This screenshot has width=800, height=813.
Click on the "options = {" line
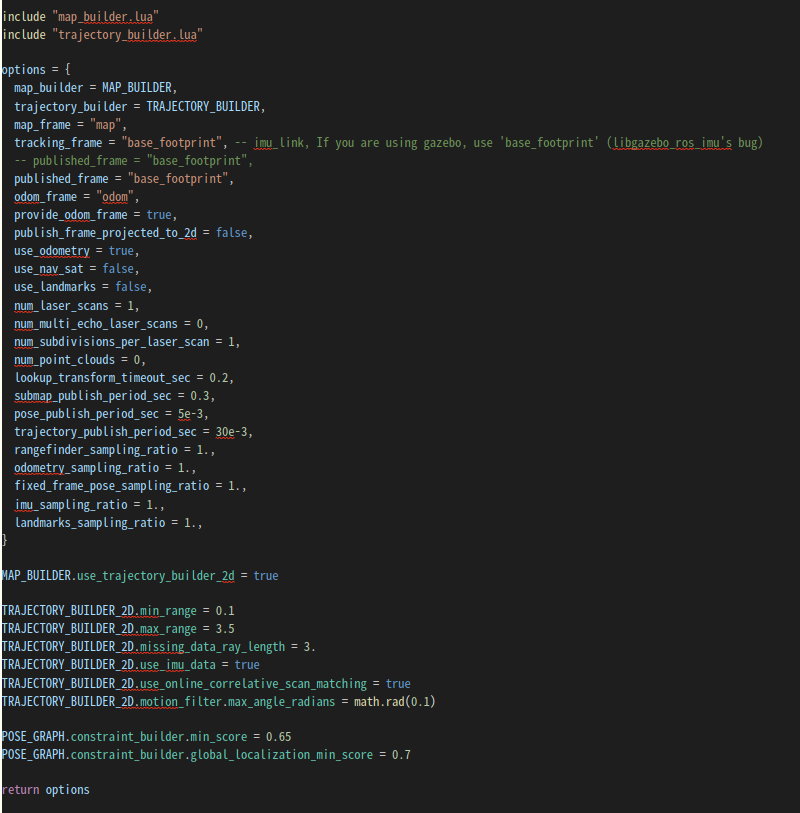pos(36,69)
